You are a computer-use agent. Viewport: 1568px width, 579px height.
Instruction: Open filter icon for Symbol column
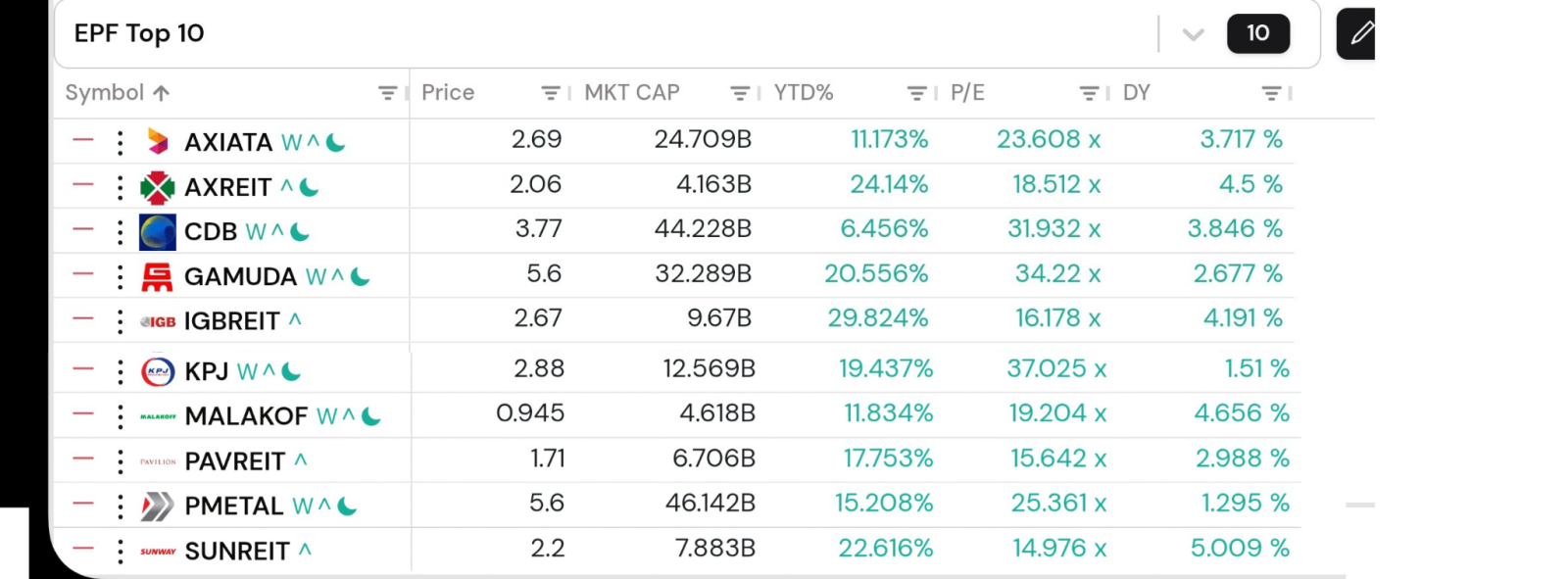pyautogui.click(x=388, y=93)
